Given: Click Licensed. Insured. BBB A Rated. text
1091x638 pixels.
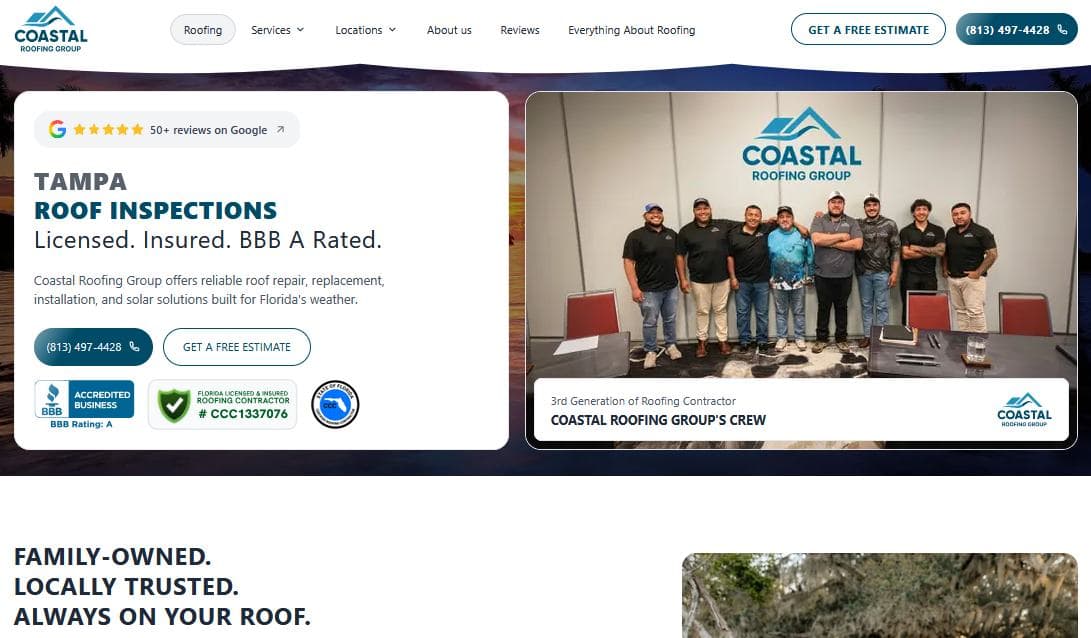Looking at the screenshot, I should pos(207,240).
